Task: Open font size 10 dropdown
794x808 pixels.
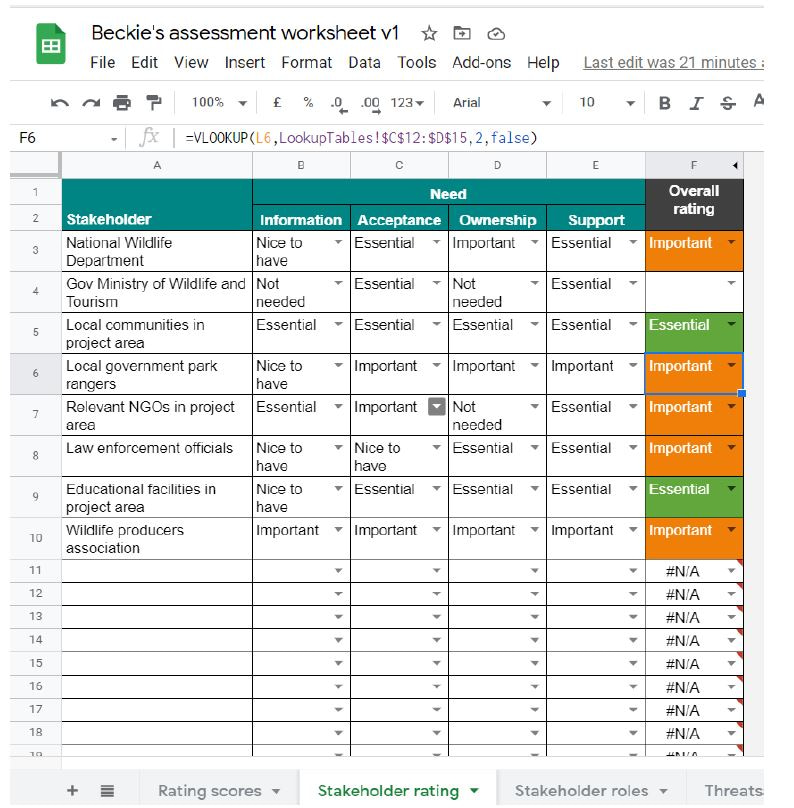Action: click(606, 103)
